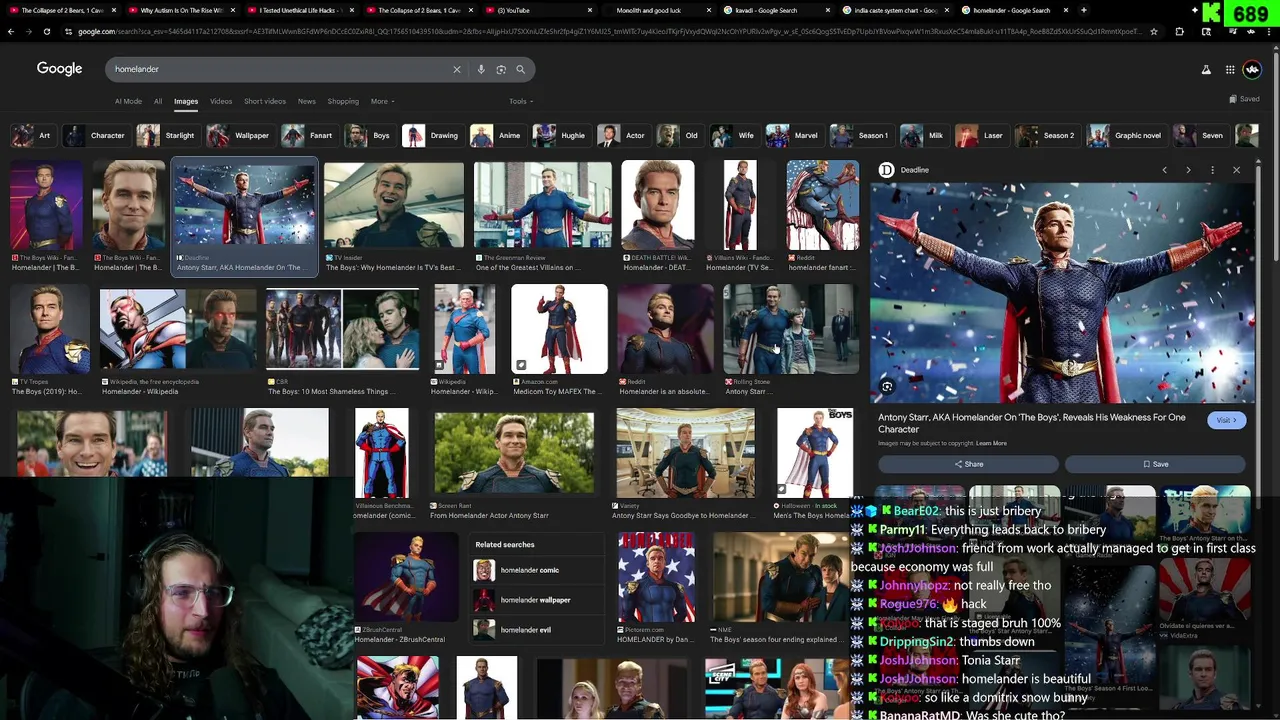The image size is (1280, 720).
Task: Open the Short videos tab
Action: point(265,101)
